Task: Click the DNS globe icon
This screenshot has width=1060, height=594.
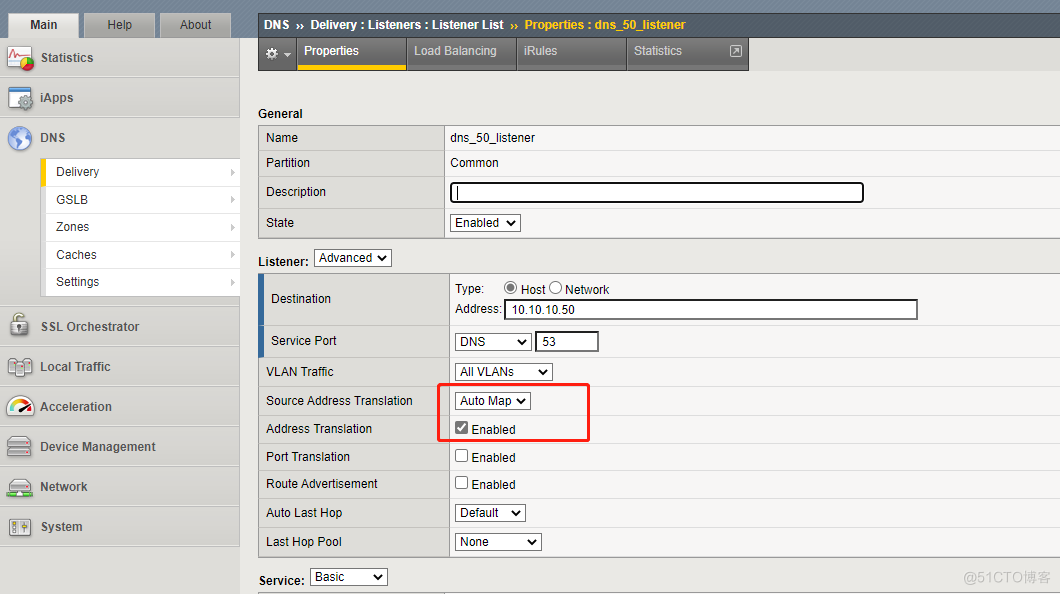Action: (x=20, y=138)
